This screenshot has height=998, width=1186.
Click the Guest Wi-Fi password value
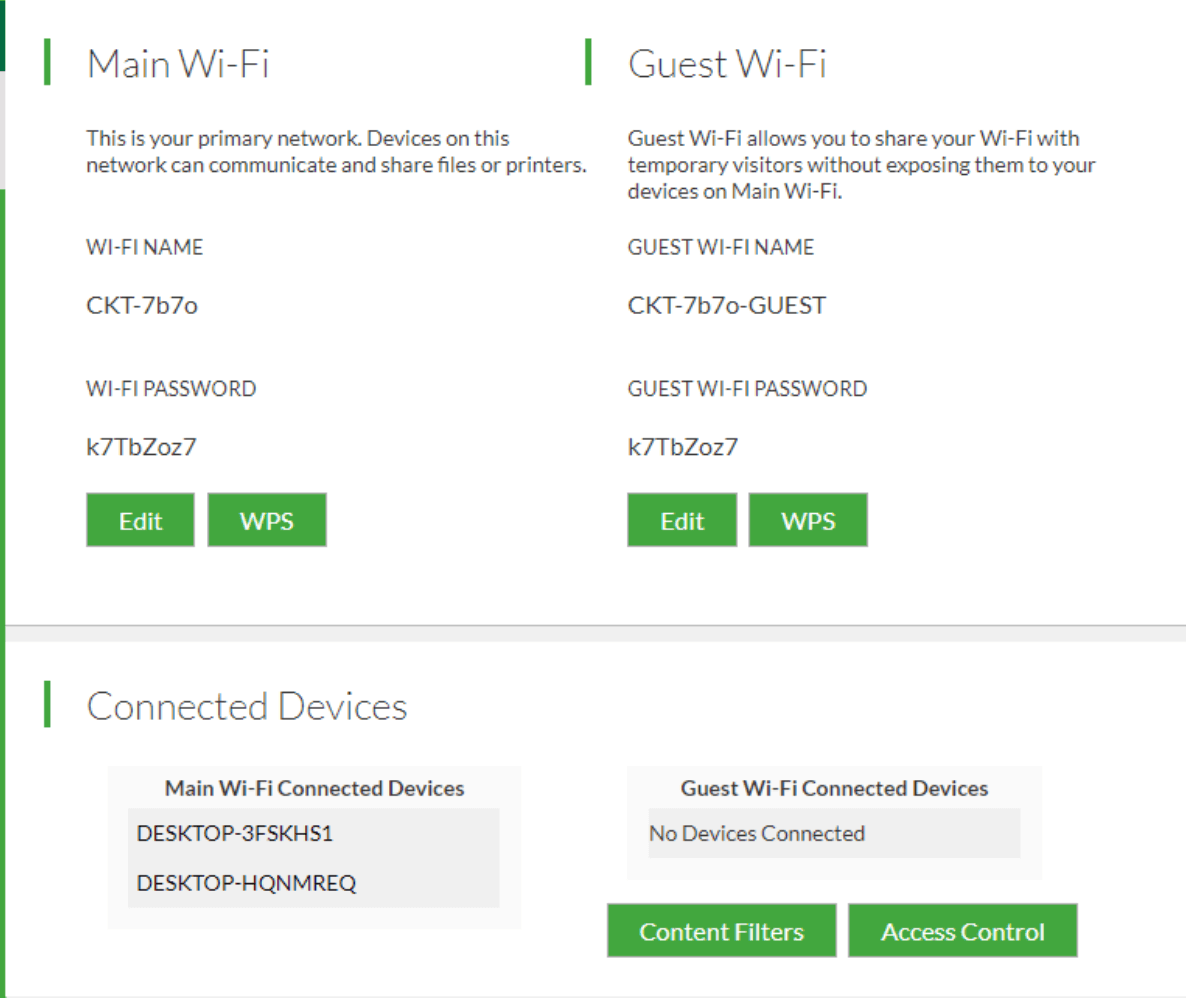(x=683, y=447)
